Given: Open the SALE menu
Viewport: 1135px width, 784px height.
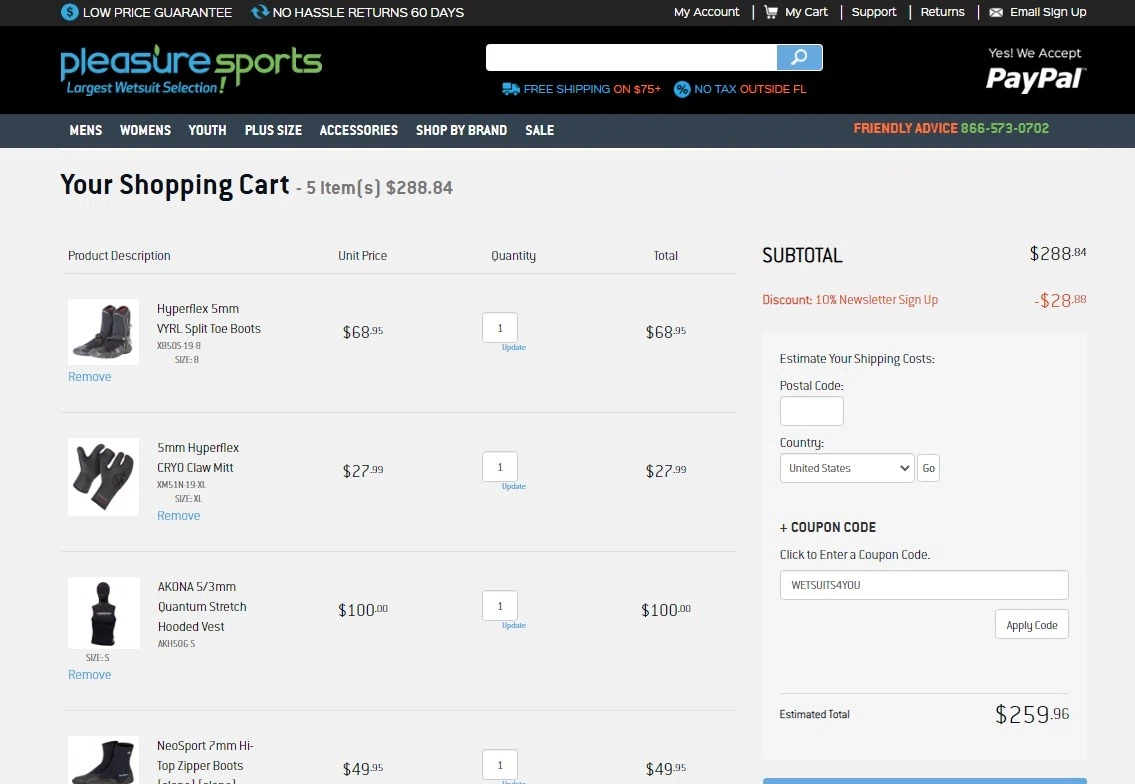Looking at the screenshot, I should point(539,130).
